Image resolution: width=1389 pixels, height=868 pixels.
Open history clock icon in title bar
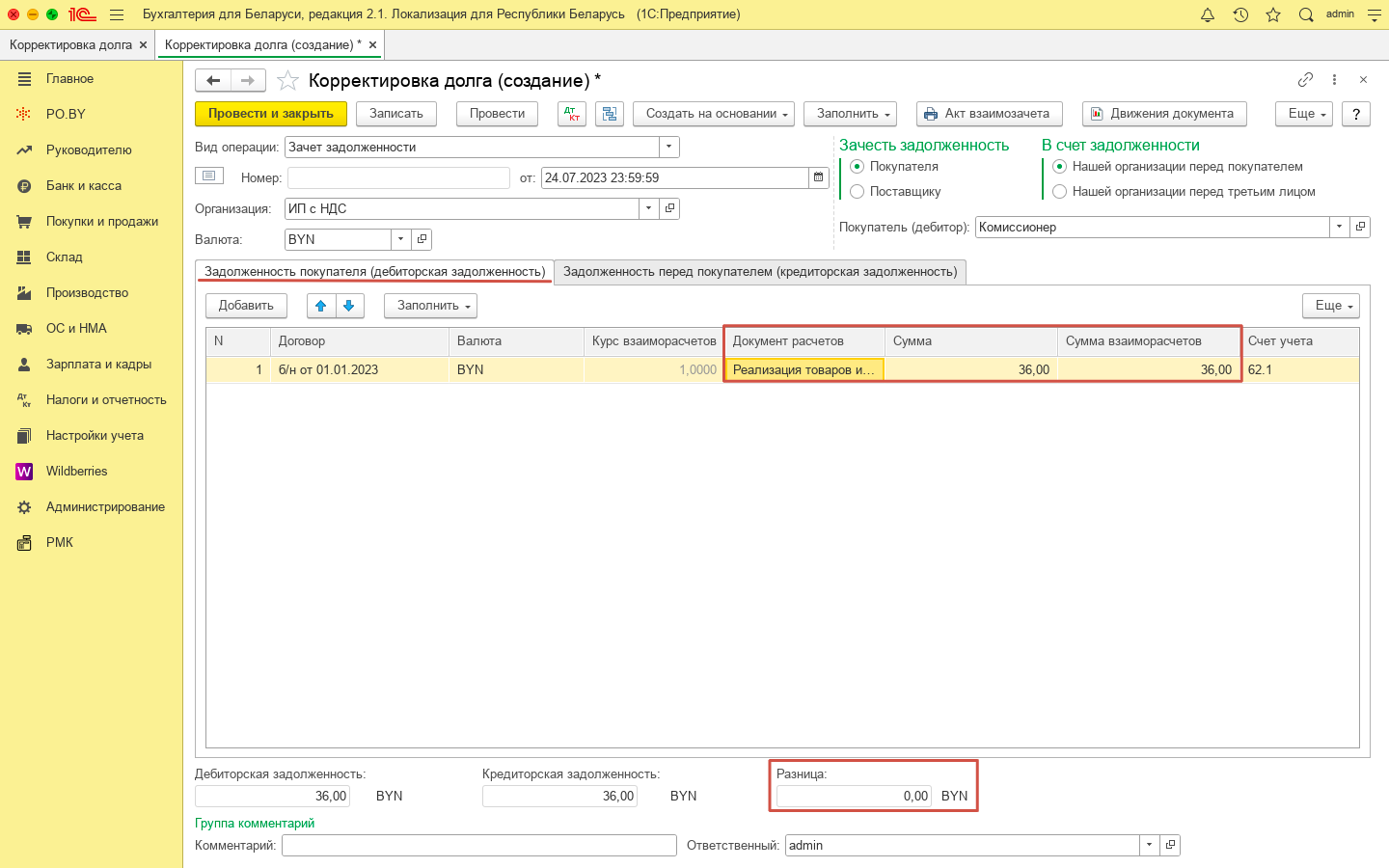pos(1240,14)
